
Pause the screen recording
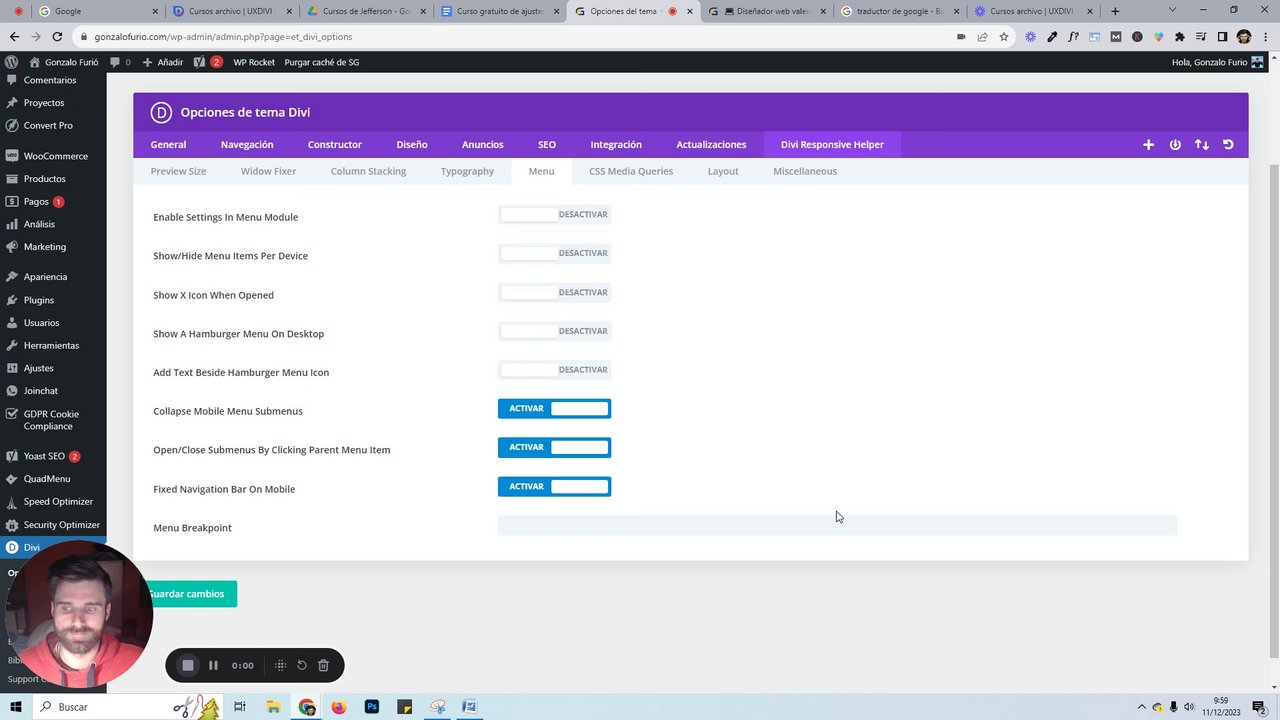(213, 665)
